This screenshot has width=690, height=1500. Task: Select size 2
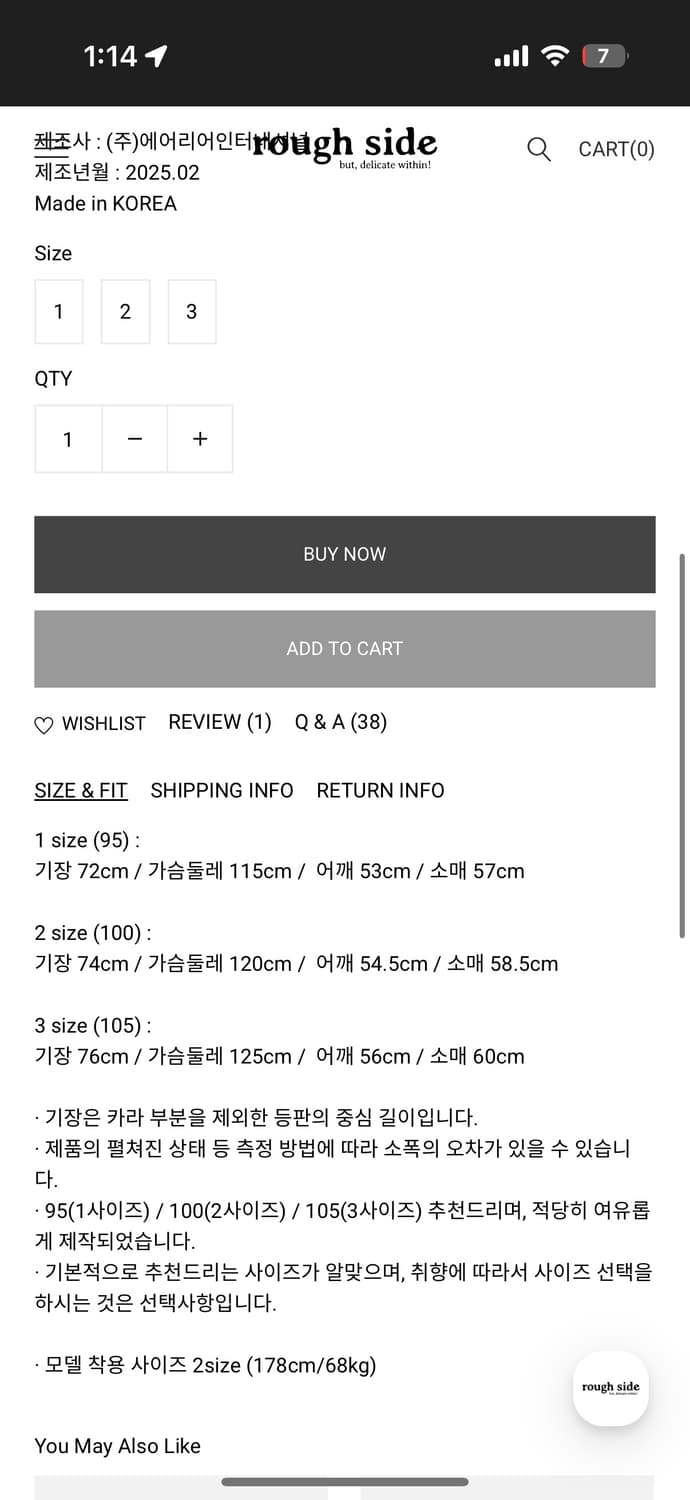[125, 311]
